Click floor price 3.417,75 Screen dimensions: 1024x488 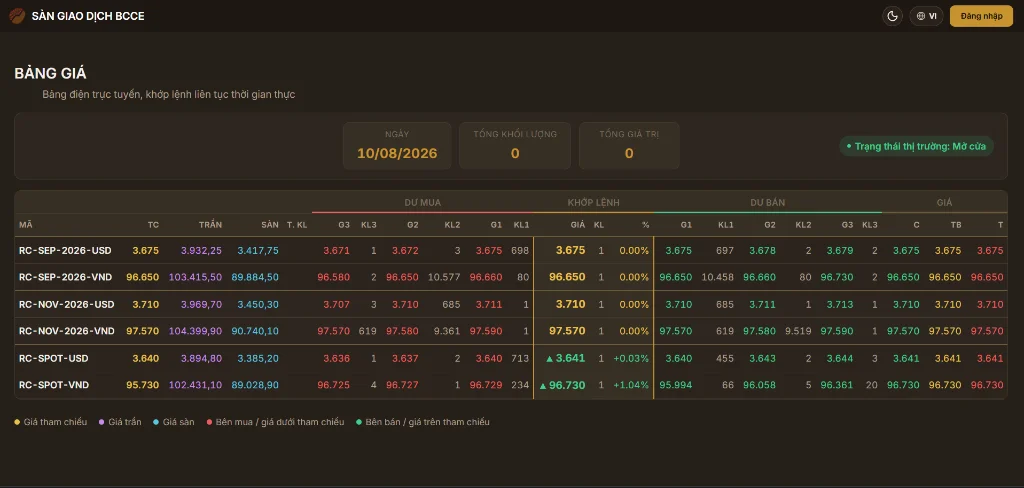point(258,250)
